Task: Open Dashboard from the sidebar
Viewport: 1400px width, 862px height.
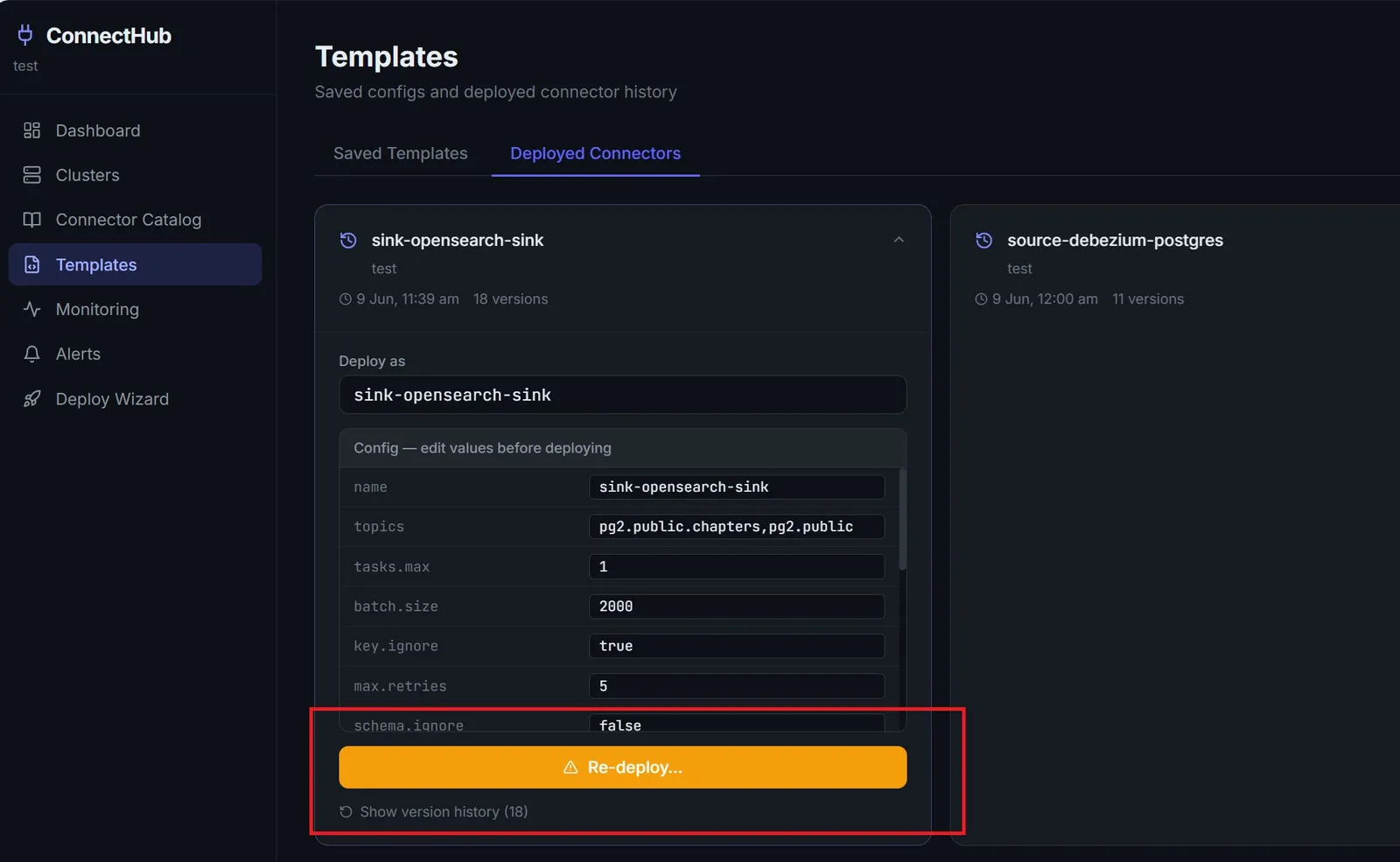Action: point(135,130)
